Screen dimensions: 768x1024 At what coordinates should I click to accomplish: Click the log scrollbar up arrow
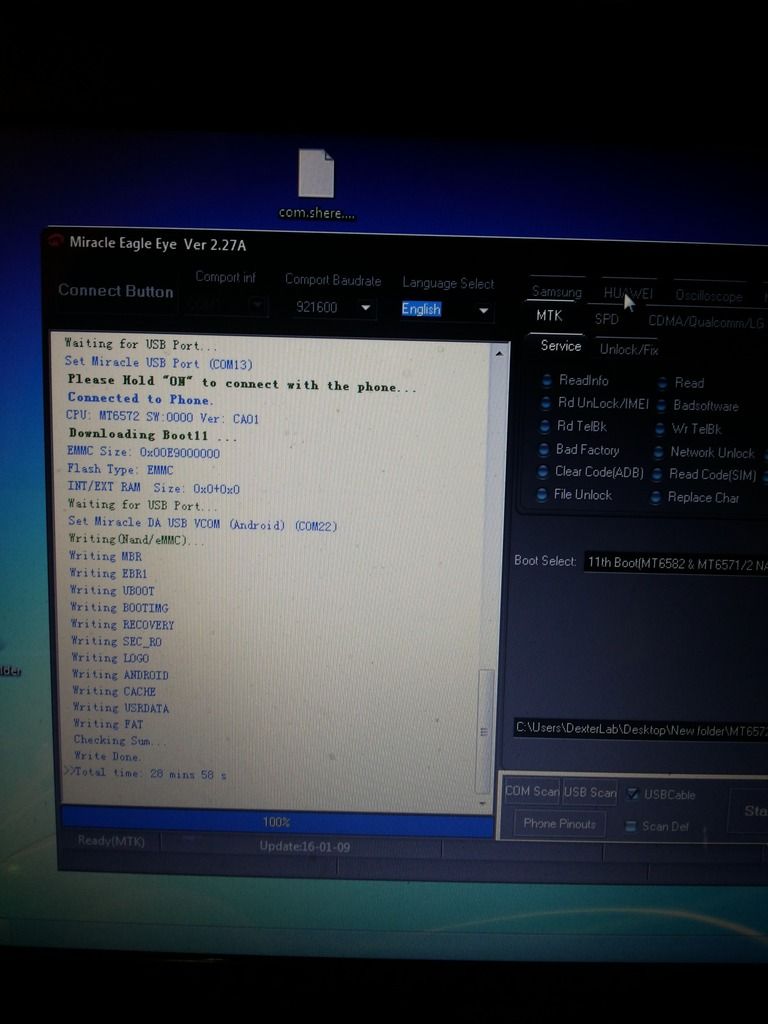[499, 353]
